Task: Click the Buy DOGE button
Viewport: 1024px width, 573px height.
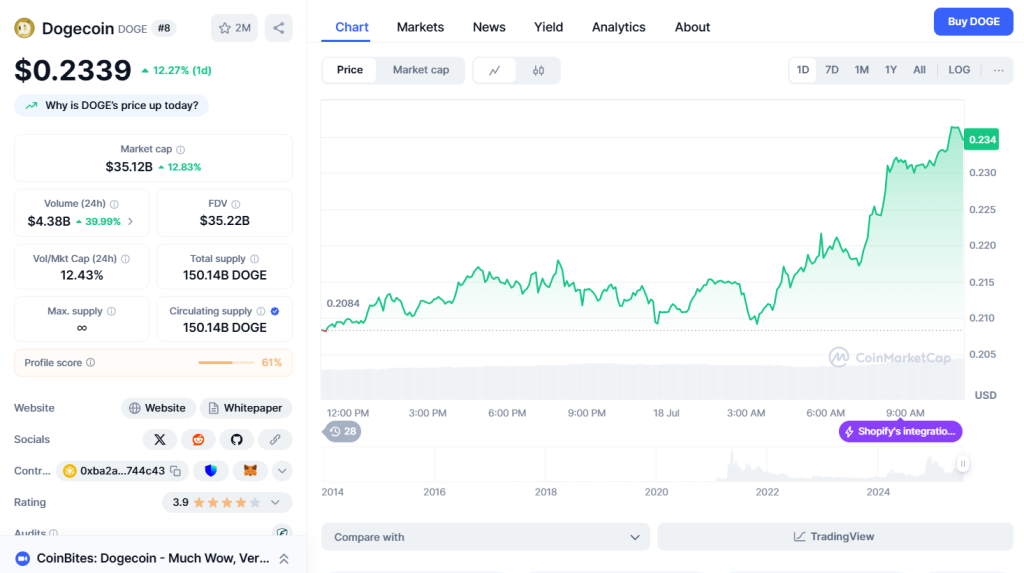Action: [973, 22]
